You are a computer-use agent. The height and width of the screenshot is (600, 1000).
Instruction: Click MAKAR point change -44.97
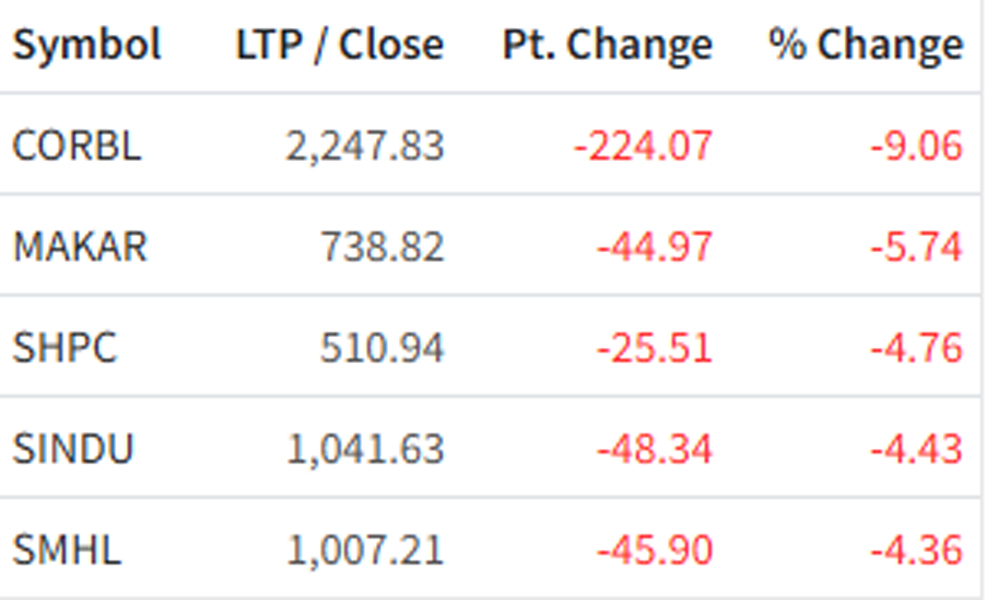tap(654, 247)
